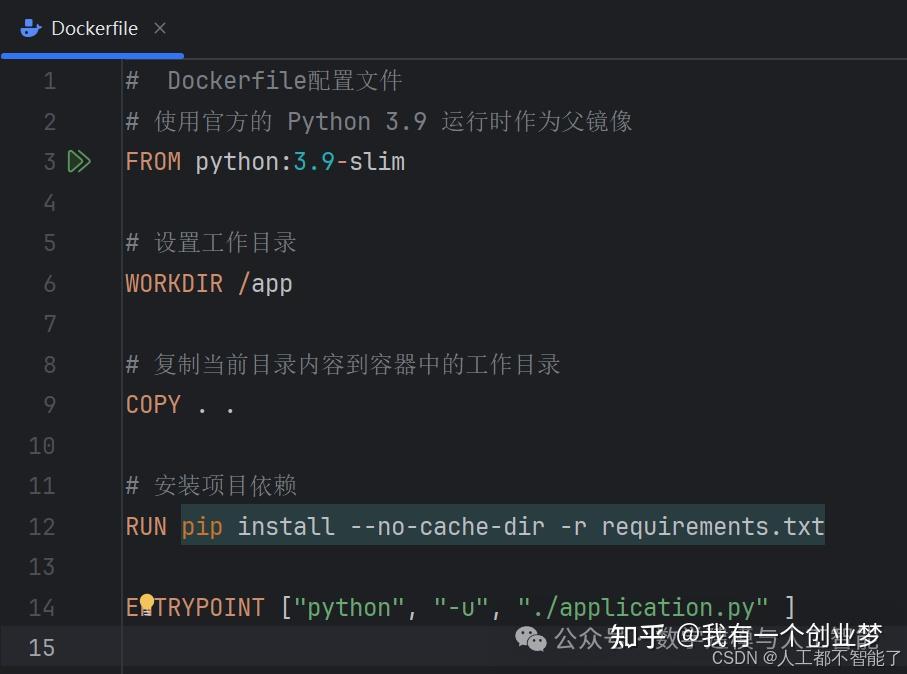
Task: Click line number 12 in the gutter
Action: (41, 527)
